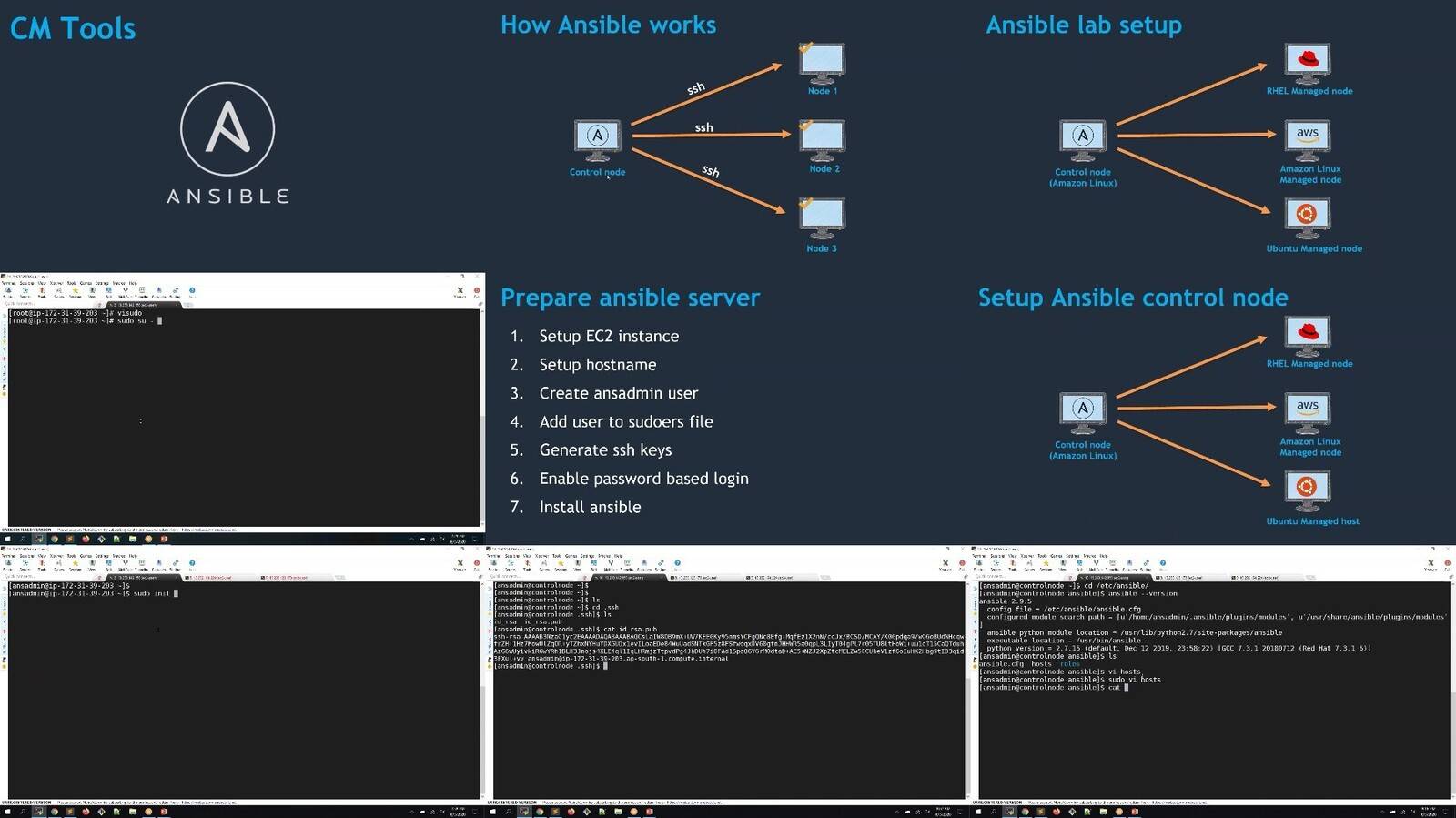Click the Quick connect field in the visudo terminal window
Screen dimensions: 1456x818
[50, 304]
